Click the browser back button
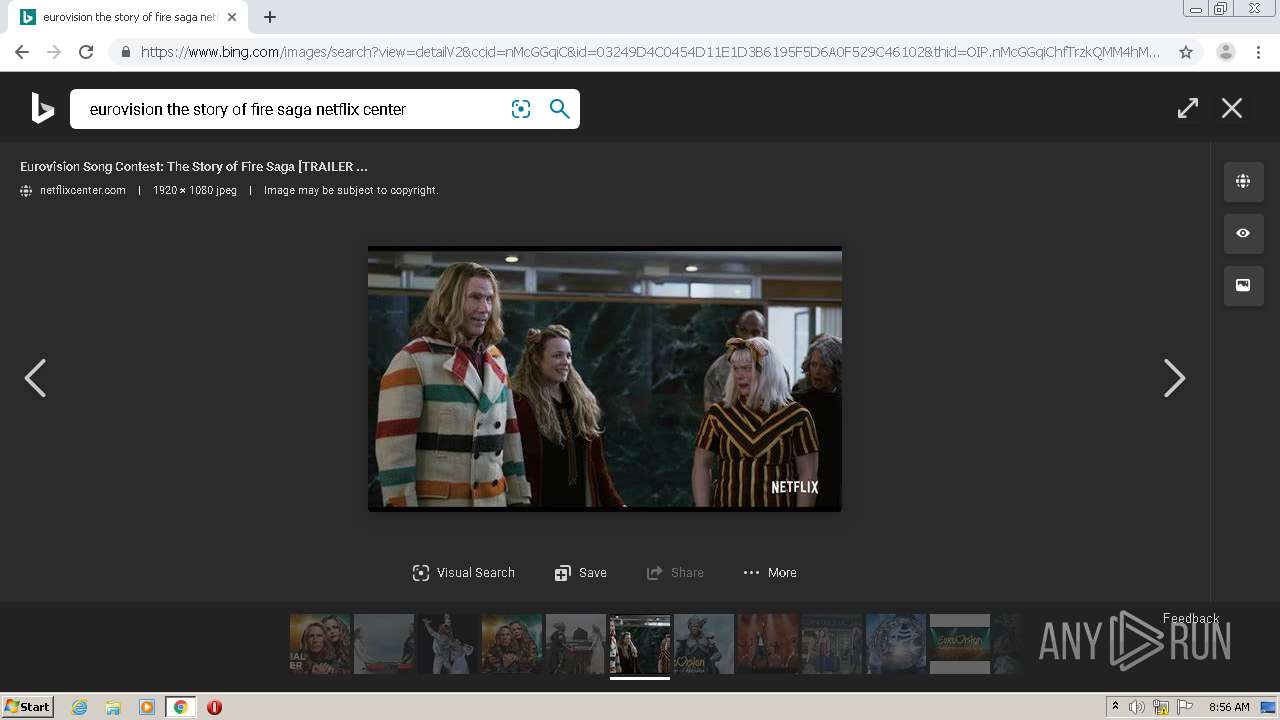The image size is (1280, 720). 22,52
